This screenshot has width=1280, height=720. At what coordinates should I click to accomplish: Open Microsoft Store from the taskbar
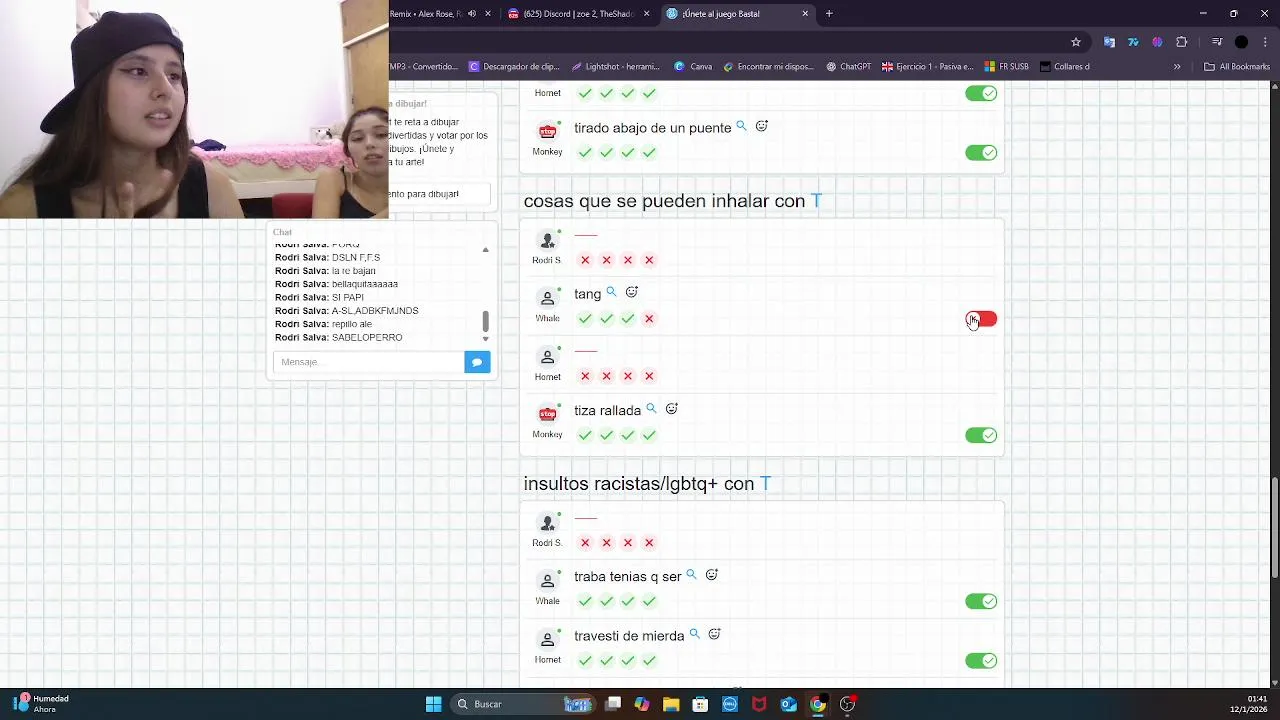coord(700,704)
